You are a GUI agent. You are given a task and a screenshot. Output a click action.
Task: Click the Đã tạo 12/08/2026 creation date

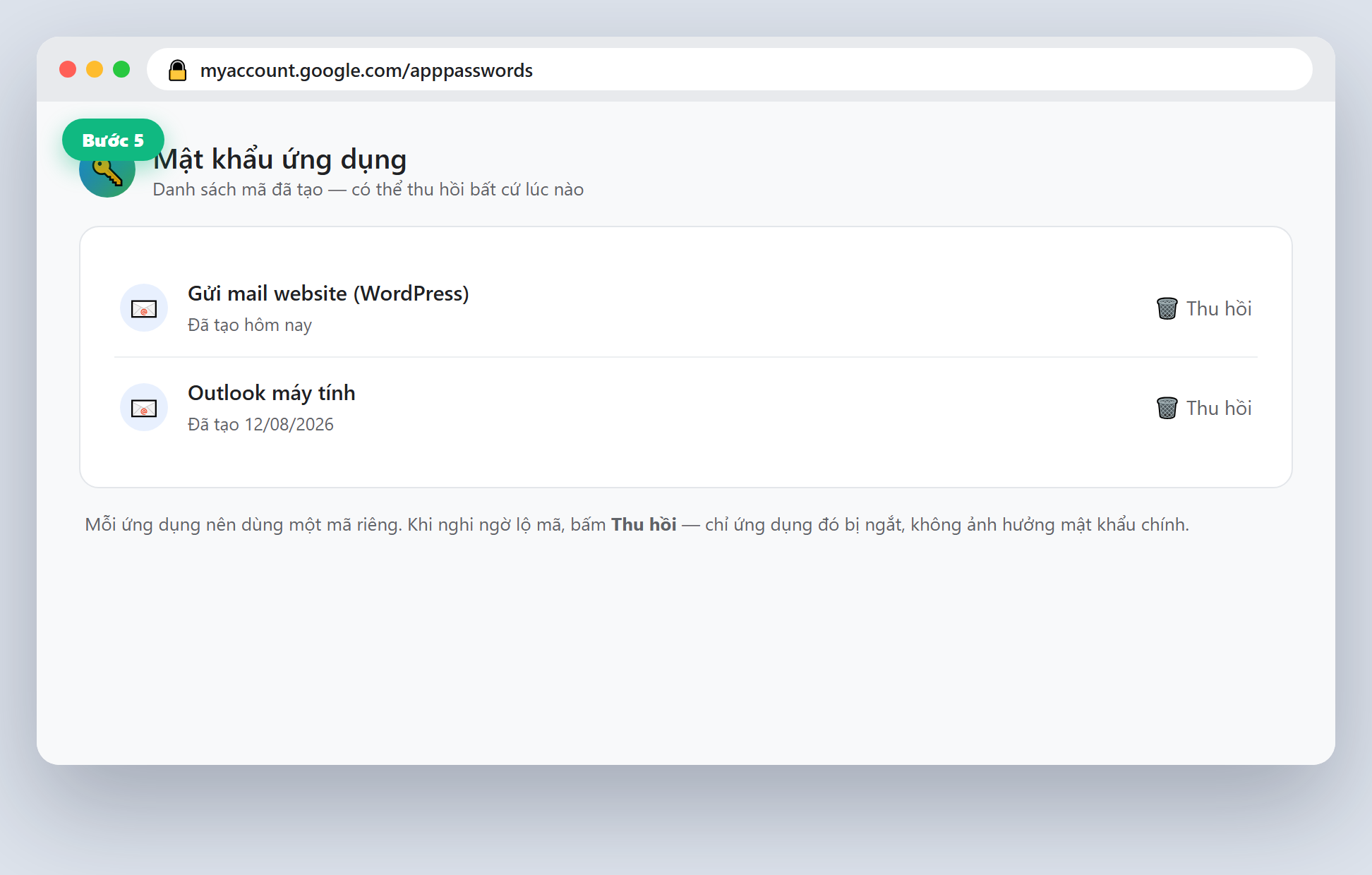260,425
